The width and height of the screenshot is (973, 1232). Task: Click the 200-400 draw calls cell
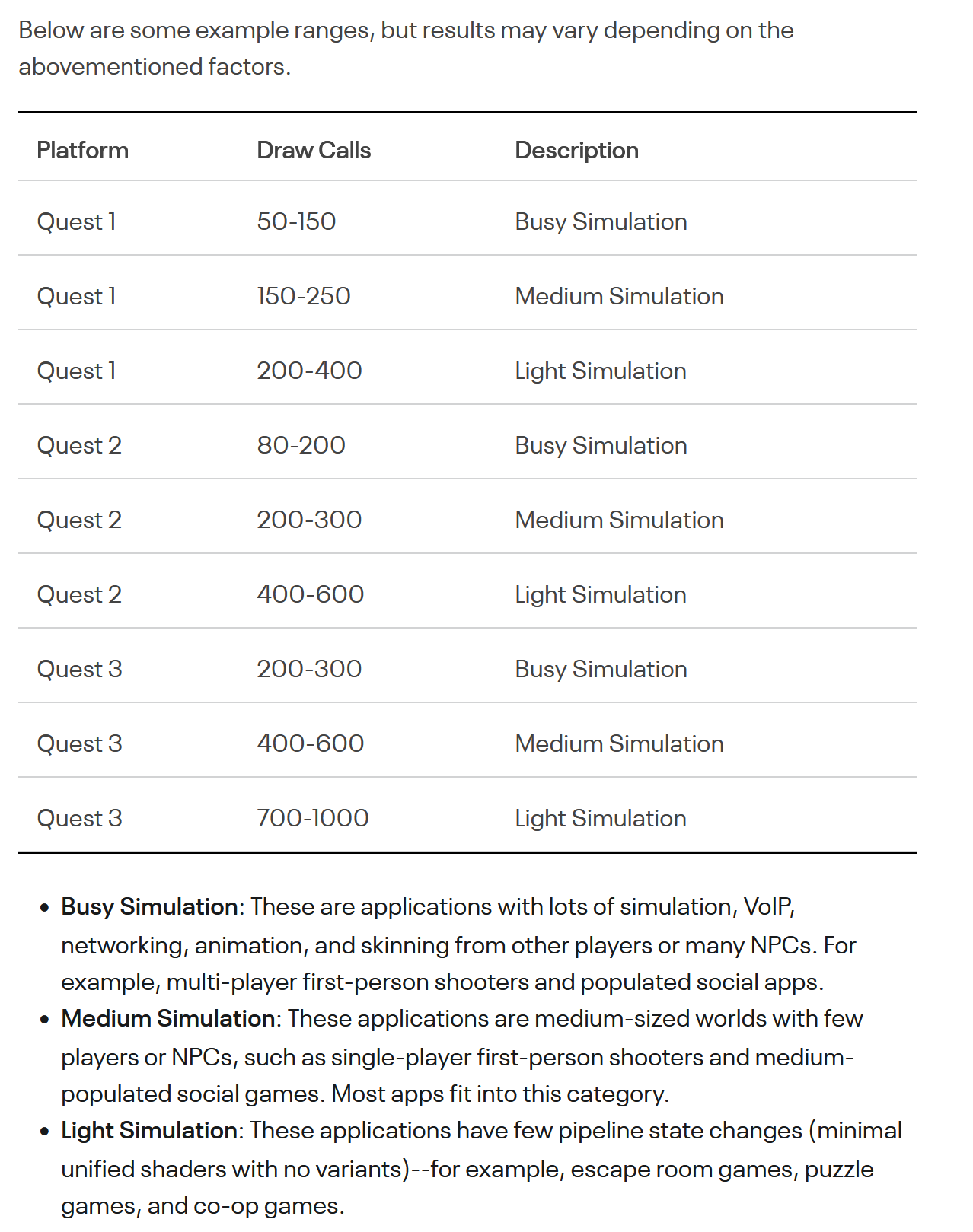tap(309, 371)
